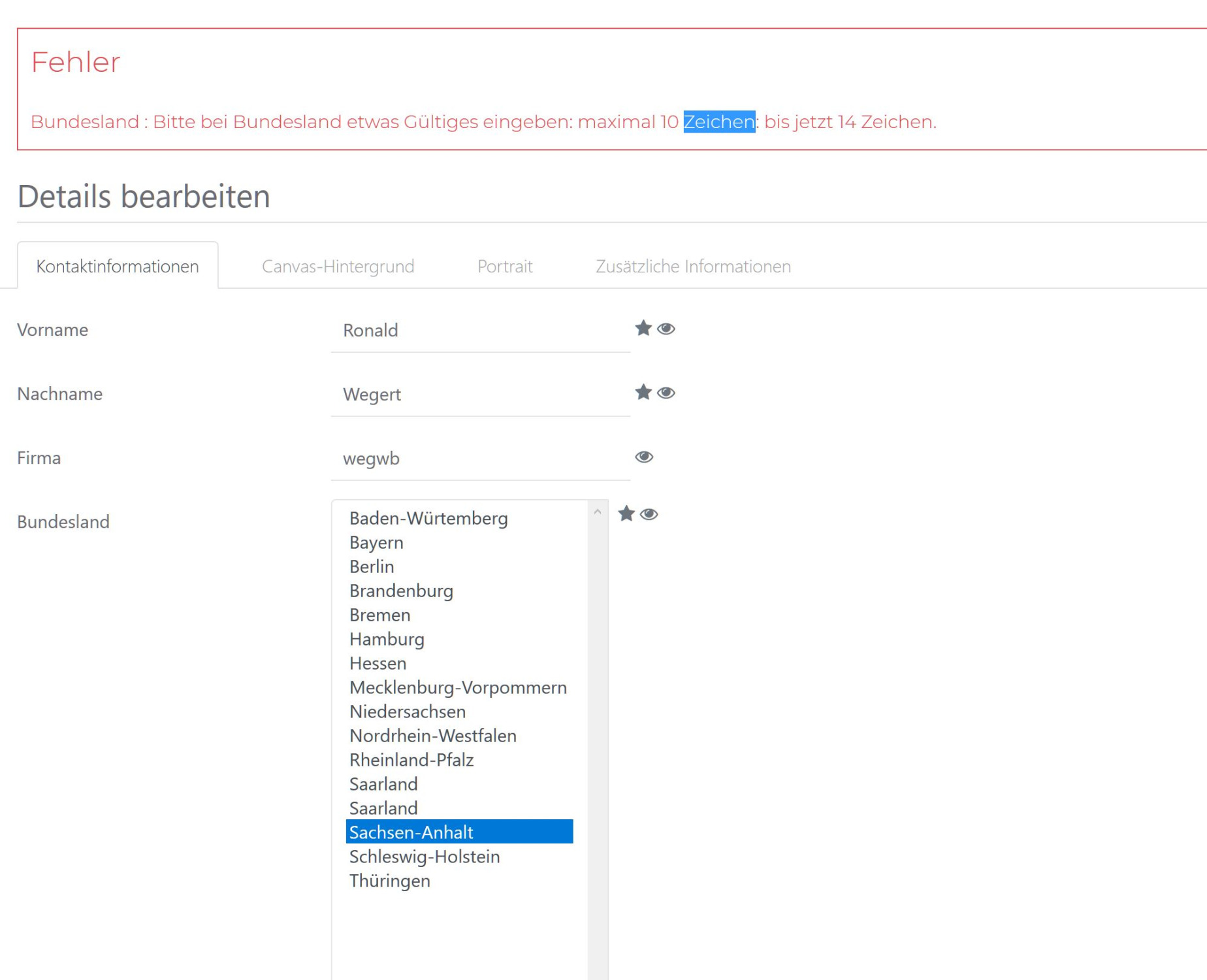Switch to the Kontaktinformationen tab

tap(118, 266)
